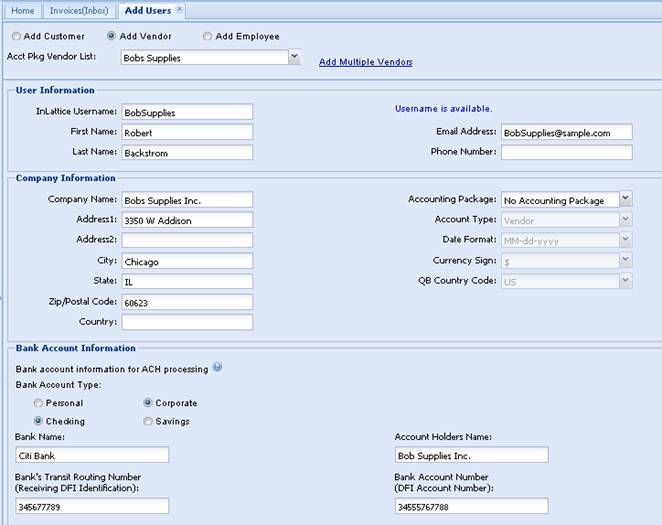Click the Bank Name input field
The image size is (662, 525).
92,455
